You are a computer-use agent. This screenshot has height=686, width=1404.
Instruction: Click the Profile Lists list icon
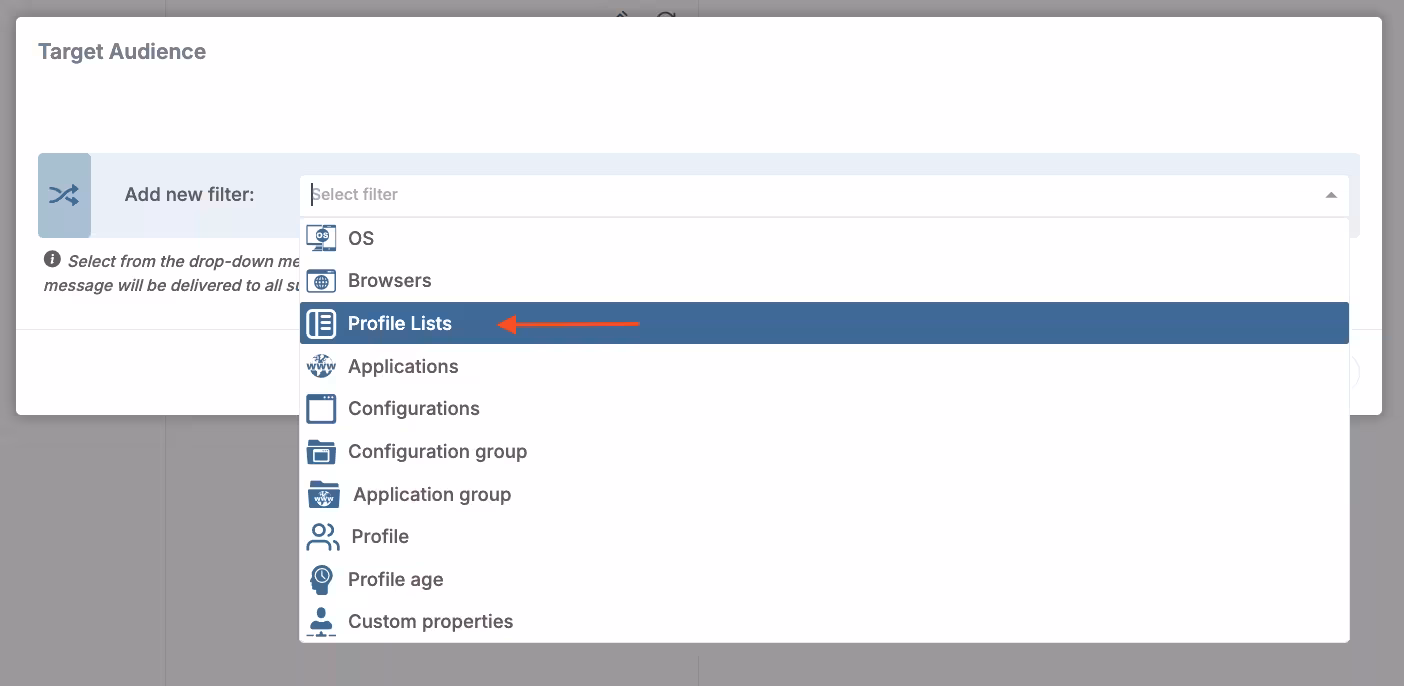(321, 323)
